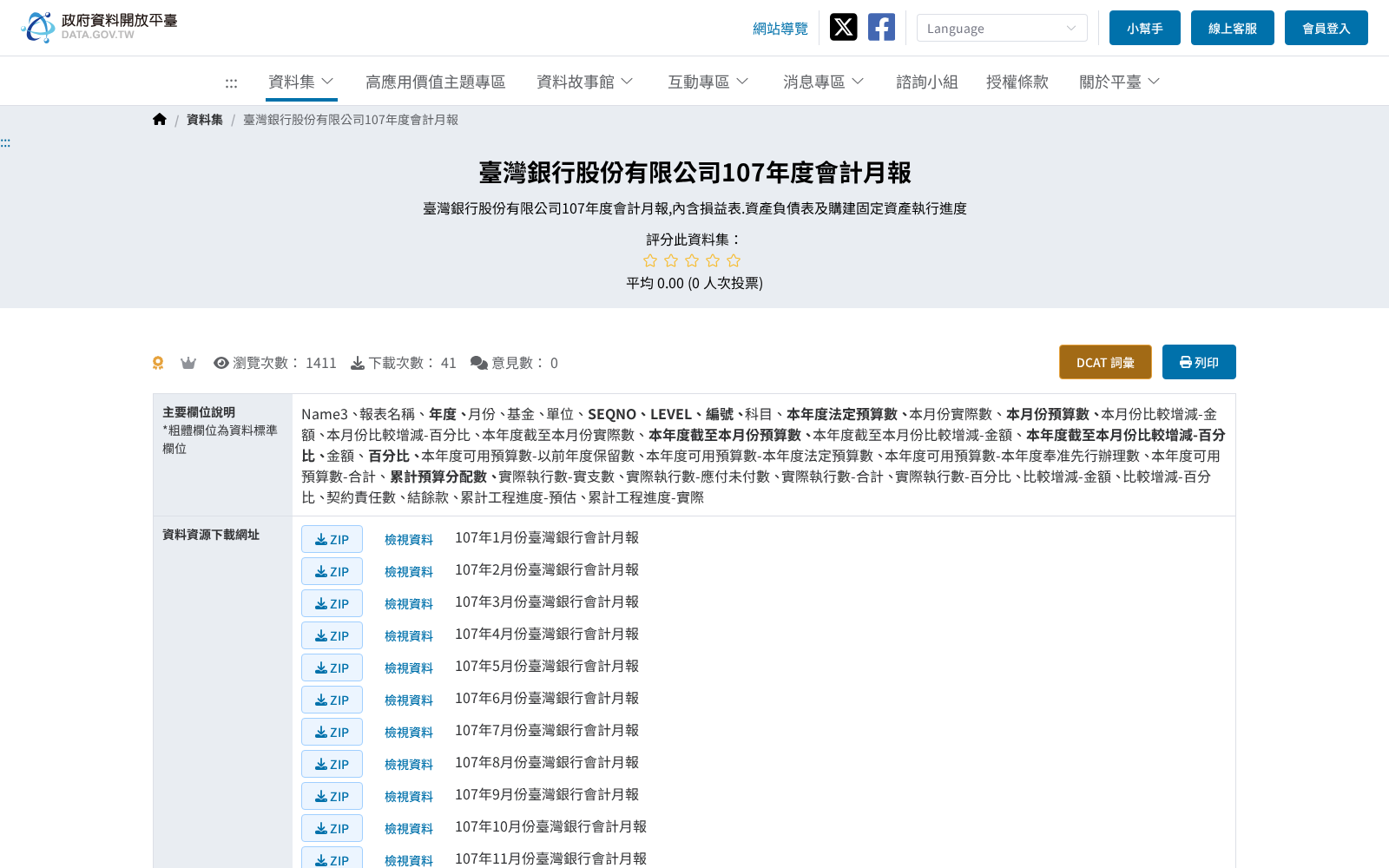1389x868 pixels.
Task: Download ZIP for 107年10月份 report
Action: point(332,828)
